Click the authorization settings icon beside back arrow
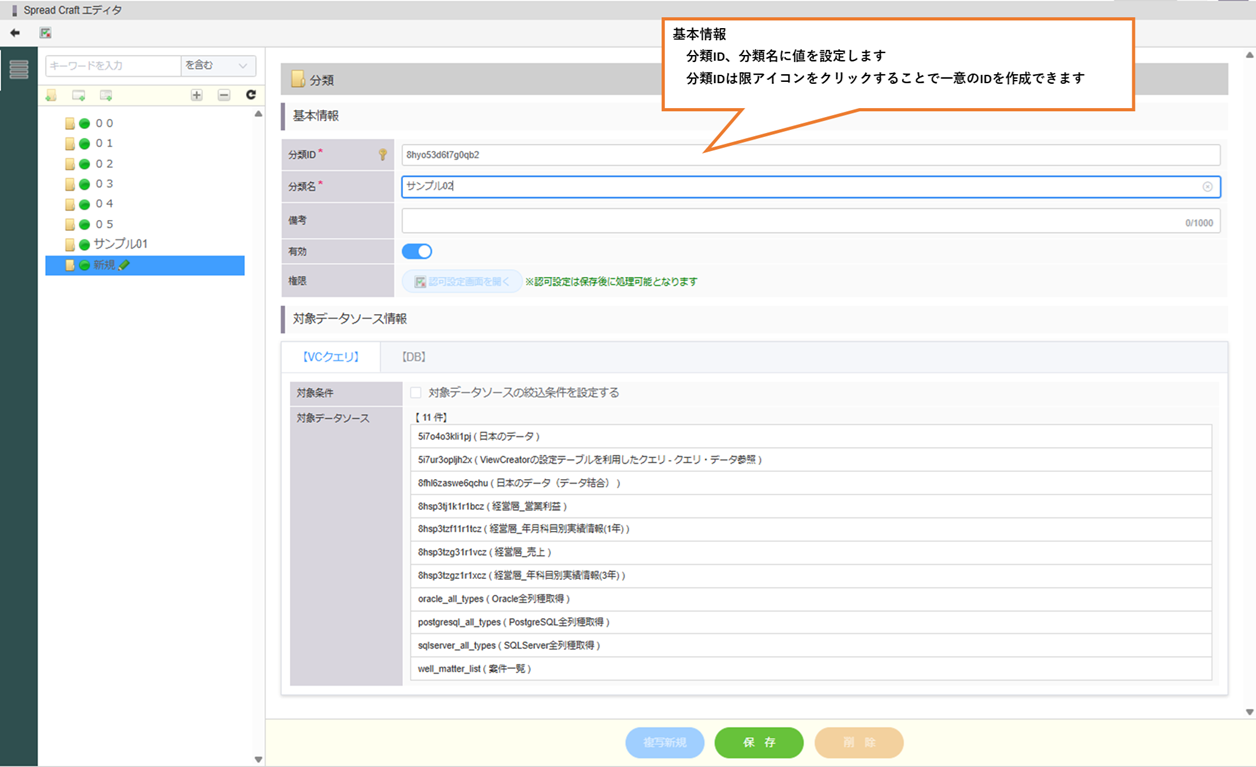Image resolution: width=1256 pixels, height=767 pixels. (45, 33)
